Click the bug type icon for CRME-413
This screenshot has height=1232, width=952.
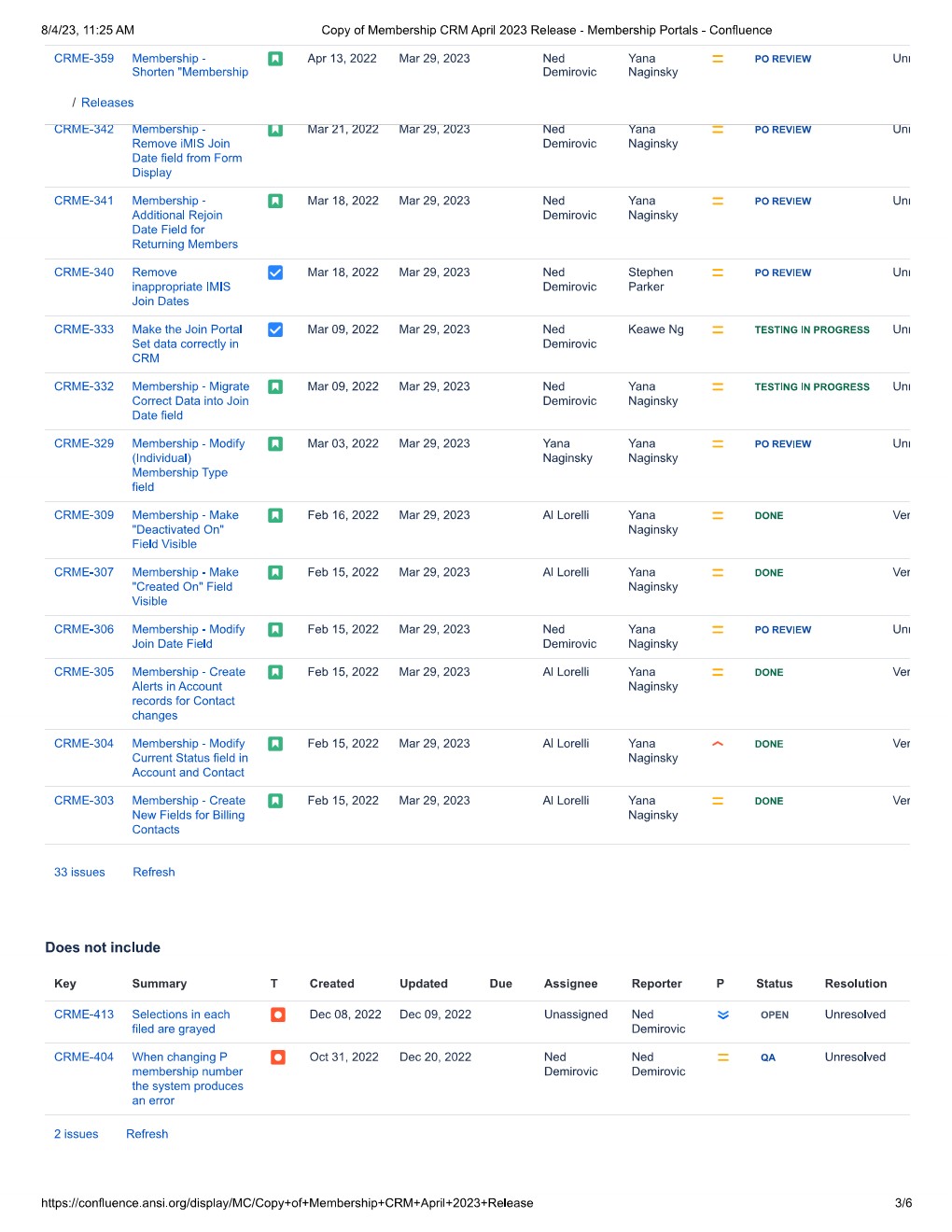coord(277,1015)
